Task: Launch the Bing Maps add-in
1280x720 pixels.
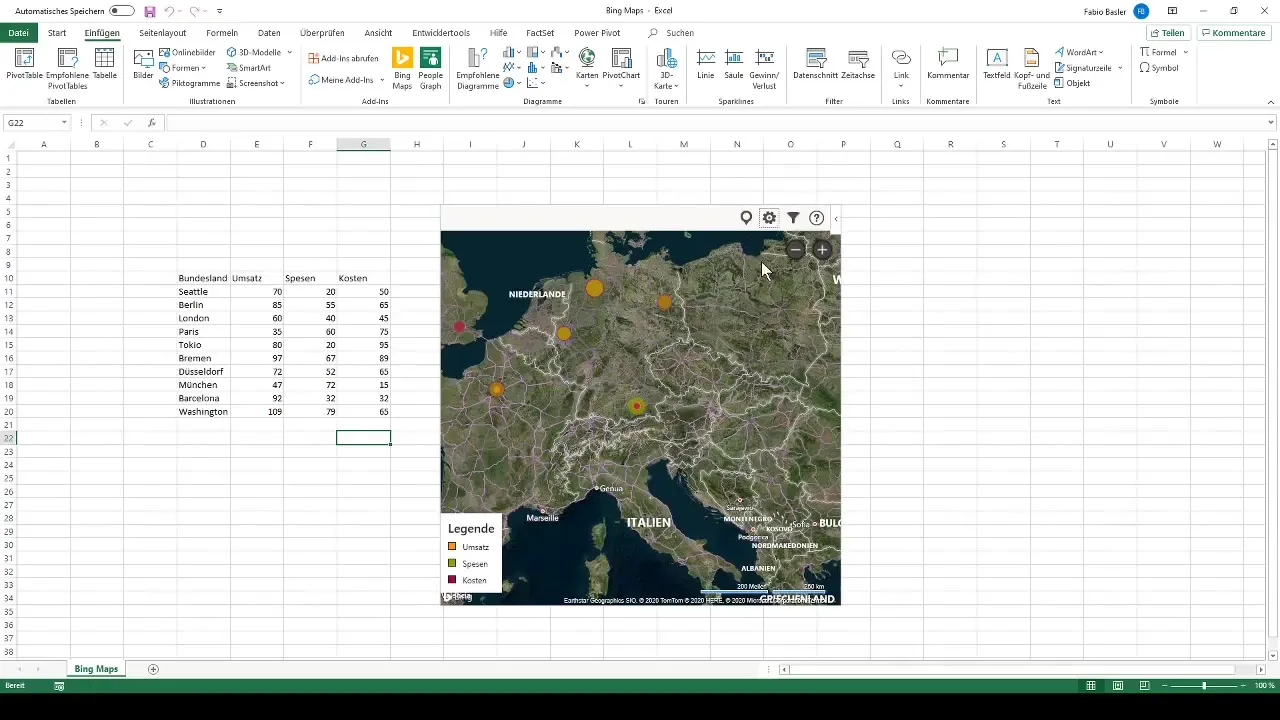Action: pyautogui.click(x=402, y=68)
